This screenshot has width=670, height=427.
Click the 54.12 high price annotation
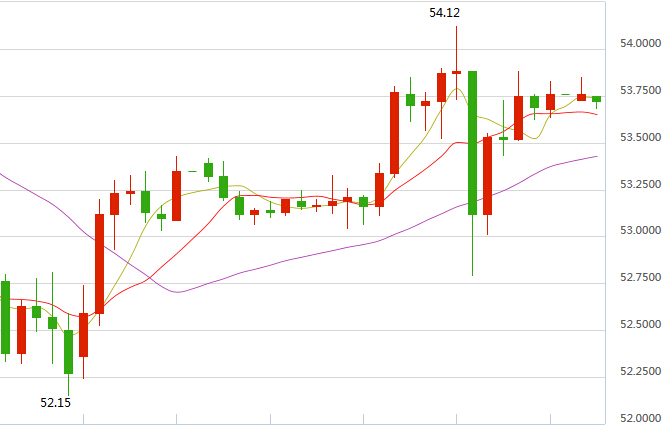[444, 13]
